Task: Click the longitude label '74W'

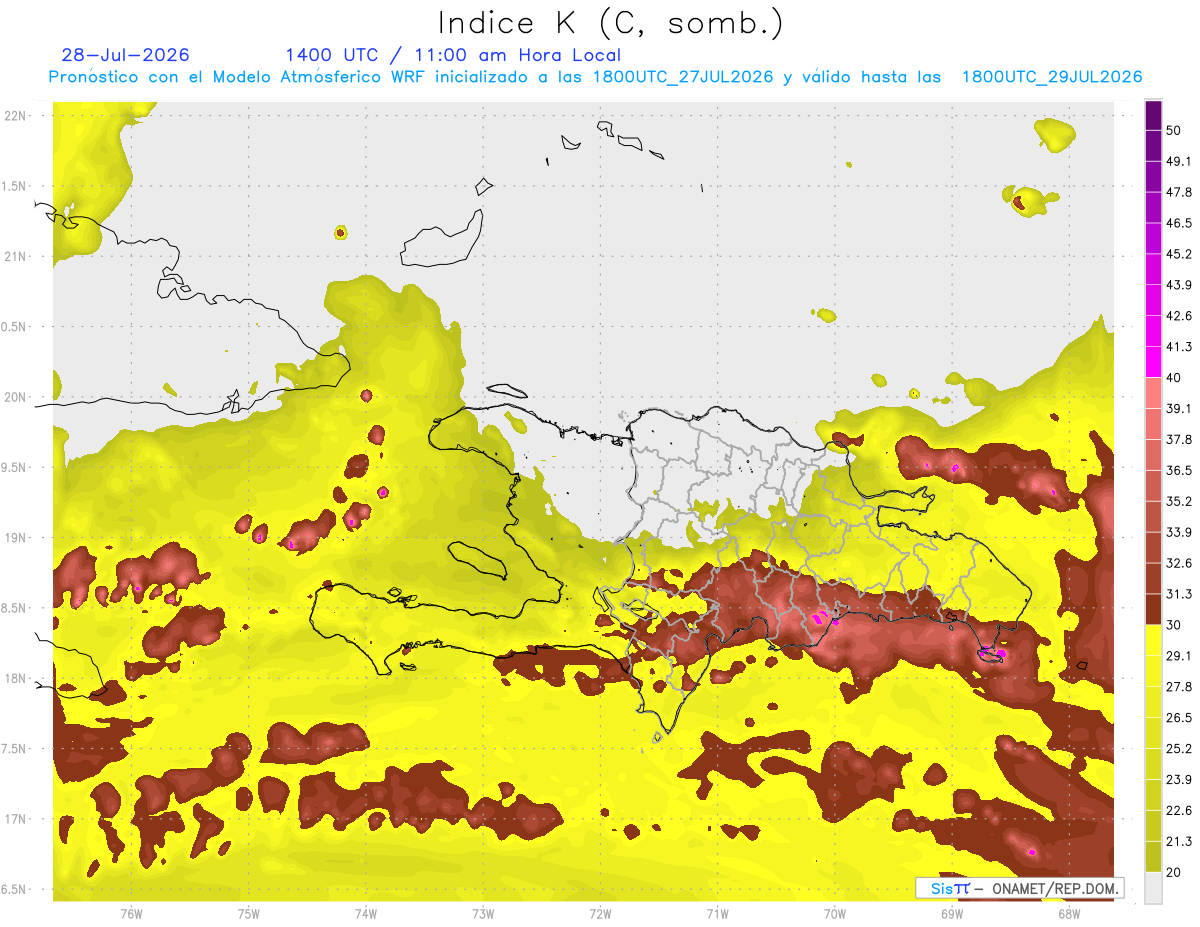Action: 365,913
